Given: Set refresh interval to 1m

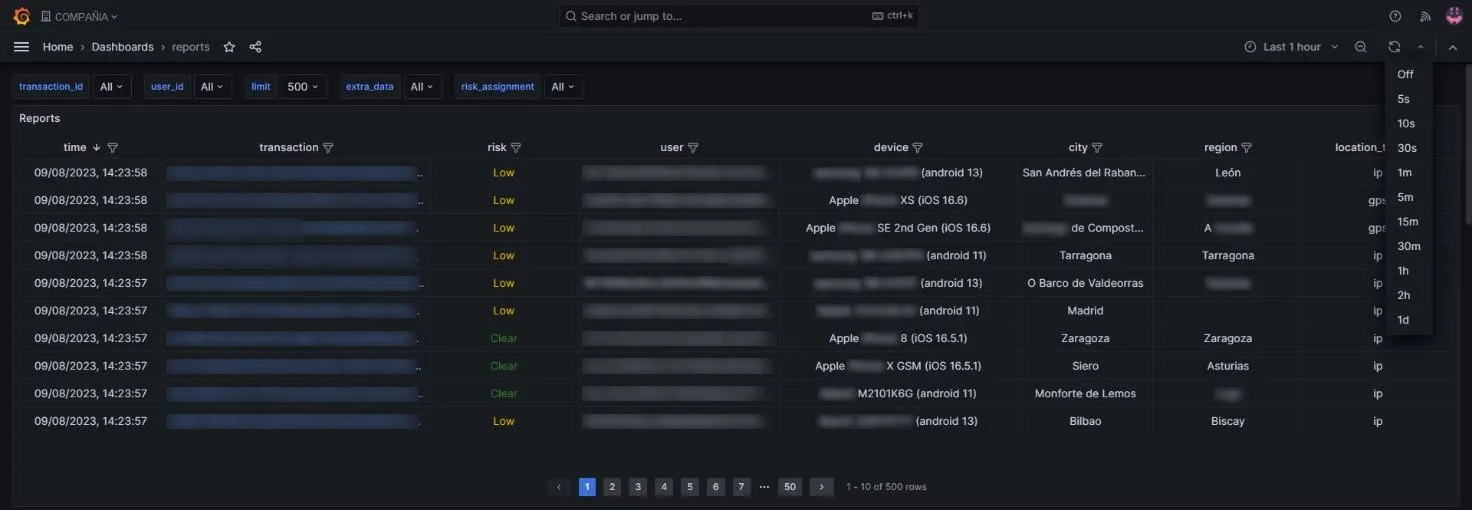Looking at the screenshot, I should point(1408,172).
